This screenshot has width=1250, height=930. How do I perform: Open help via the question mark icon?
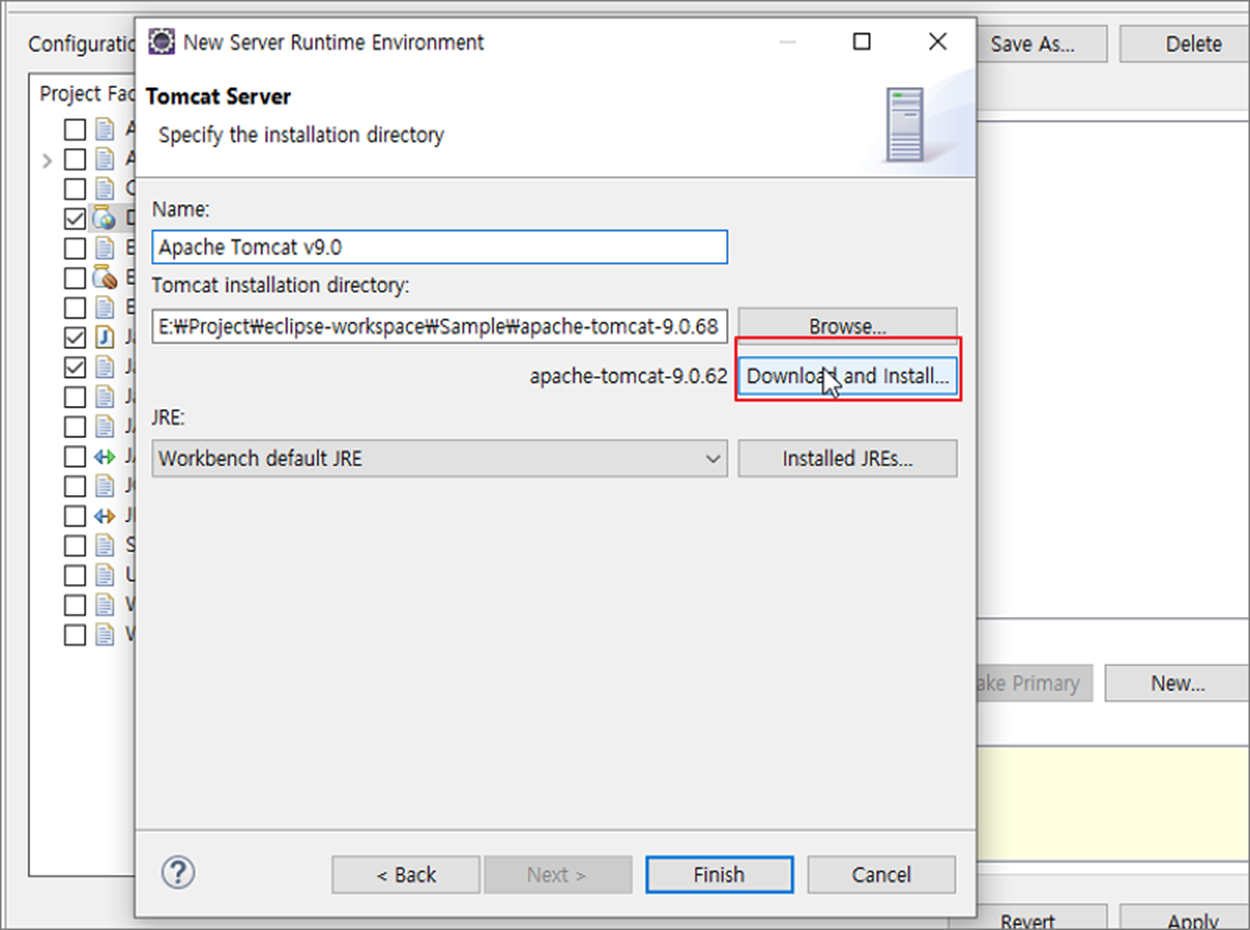click(178, 872)
